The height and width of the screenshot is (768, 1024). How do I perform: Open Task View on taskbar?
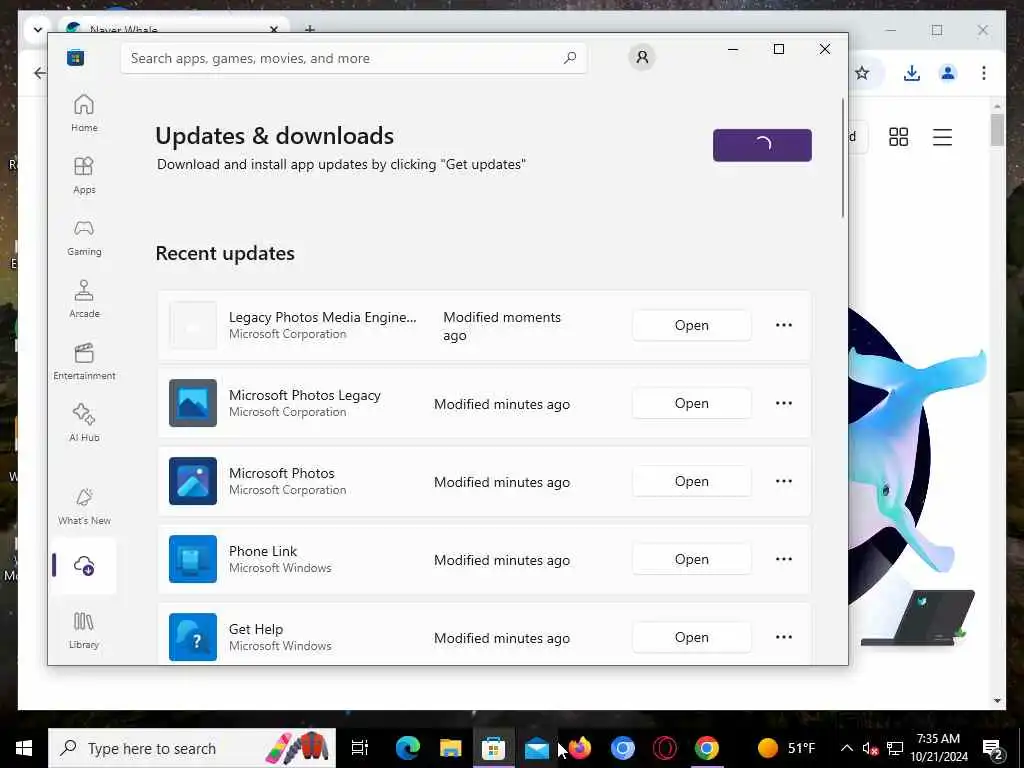click(x=360, y=748)
